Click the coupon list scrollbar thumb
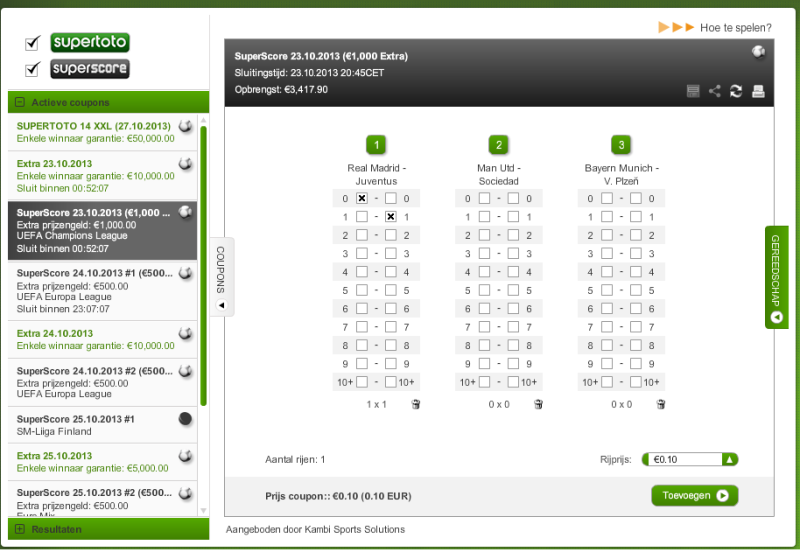Screen dimensions: 800x552 click(204, 265)
